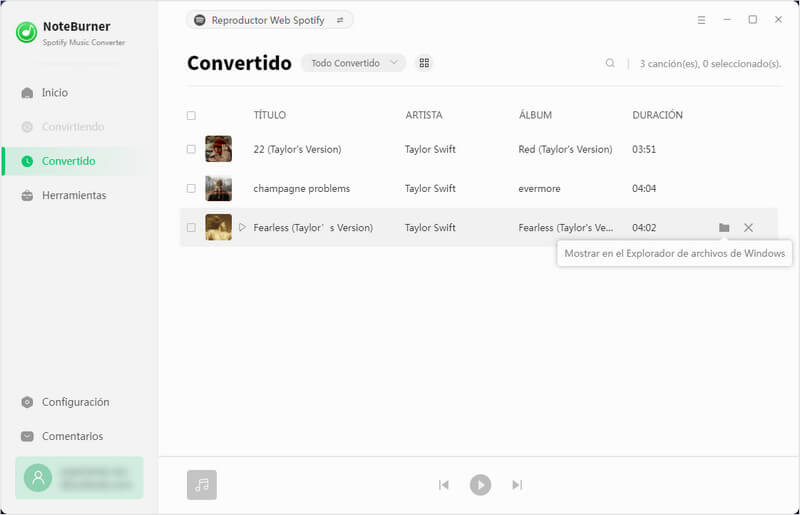800x515 pixels.
Task: Click the Inicio home icon
Action: pos(28,93)
